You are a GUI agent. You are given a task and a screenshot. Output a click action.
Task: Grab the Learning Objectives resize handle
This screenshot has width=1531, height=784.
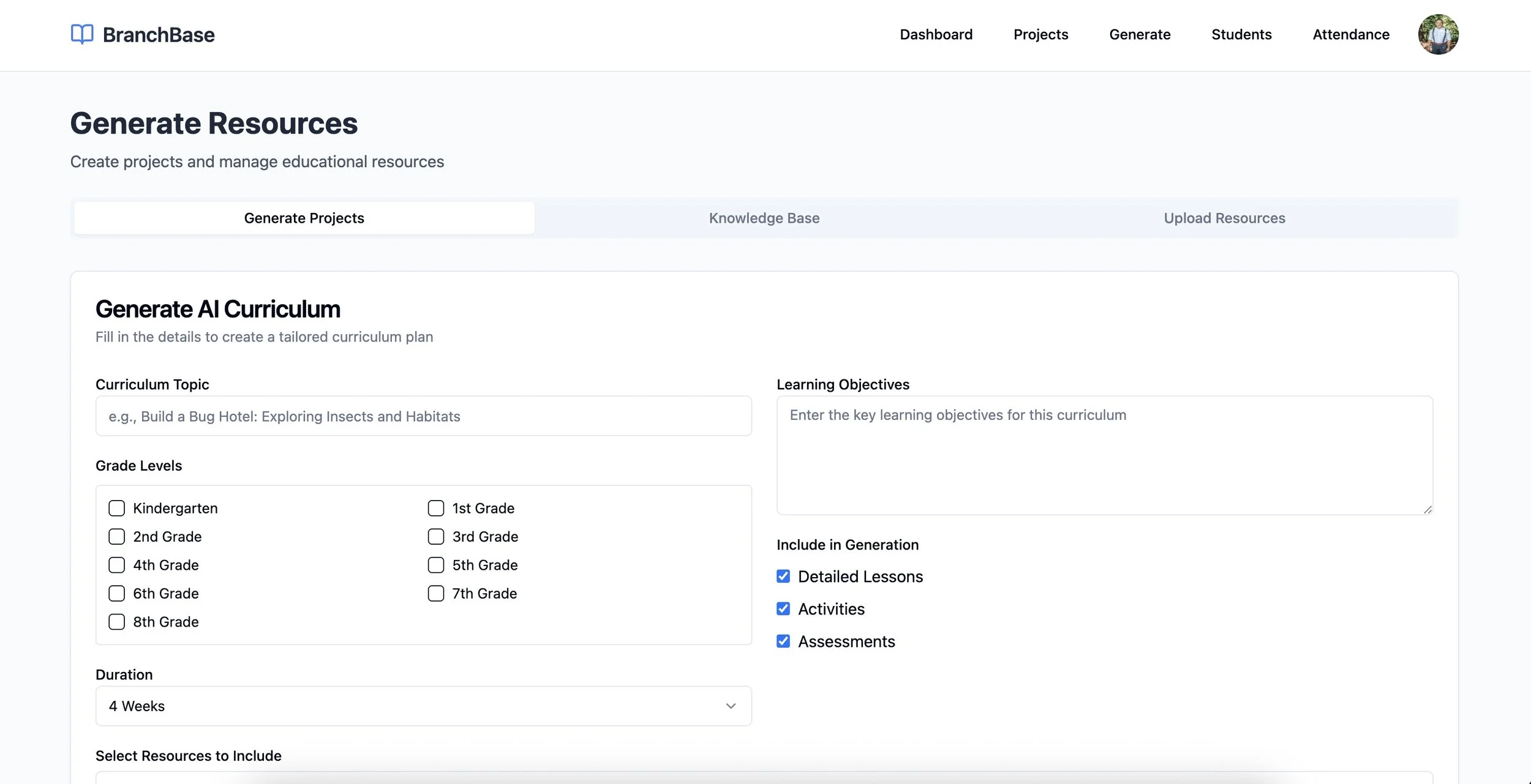tap(1428, 509)
